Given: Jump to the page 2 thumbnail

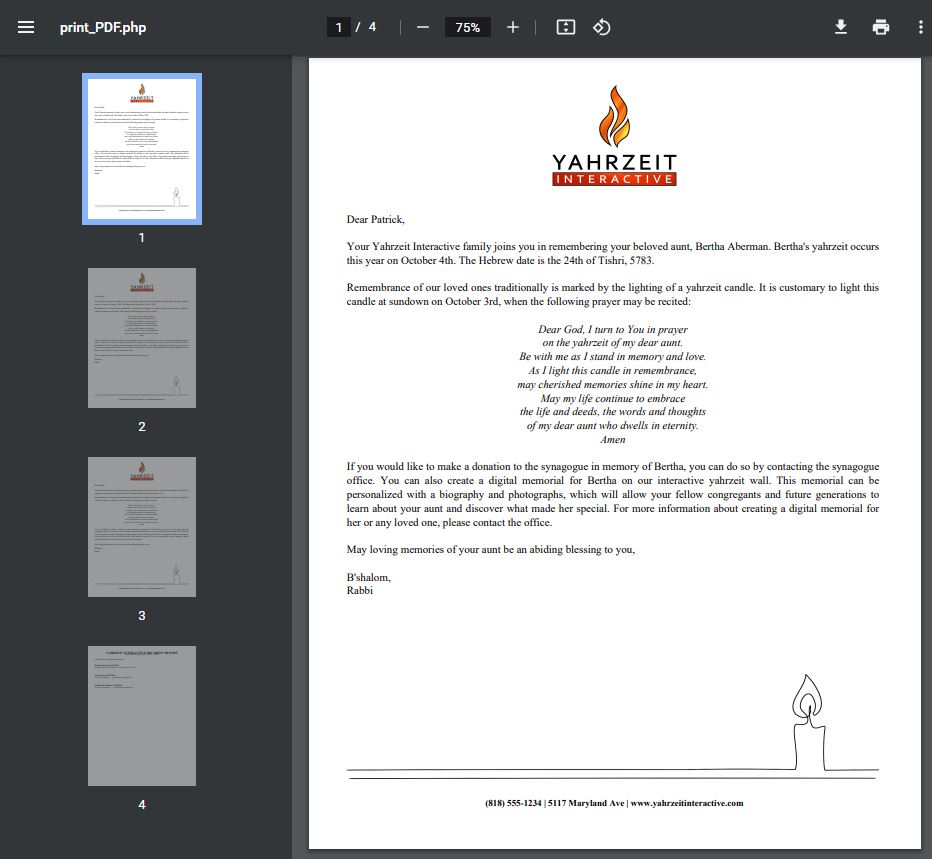Looking at the screenshot, I should 141,337.
